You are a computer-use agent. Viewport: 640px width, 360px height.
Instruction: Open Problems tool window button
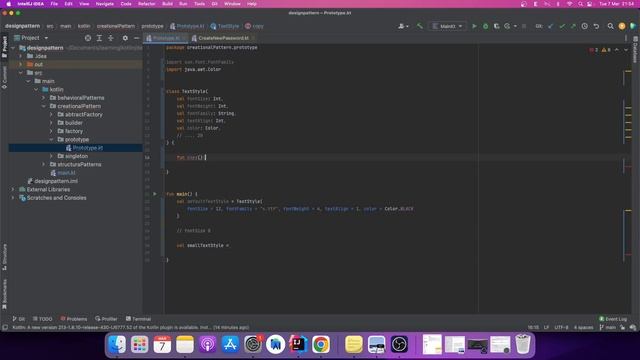tap(74, 319)
